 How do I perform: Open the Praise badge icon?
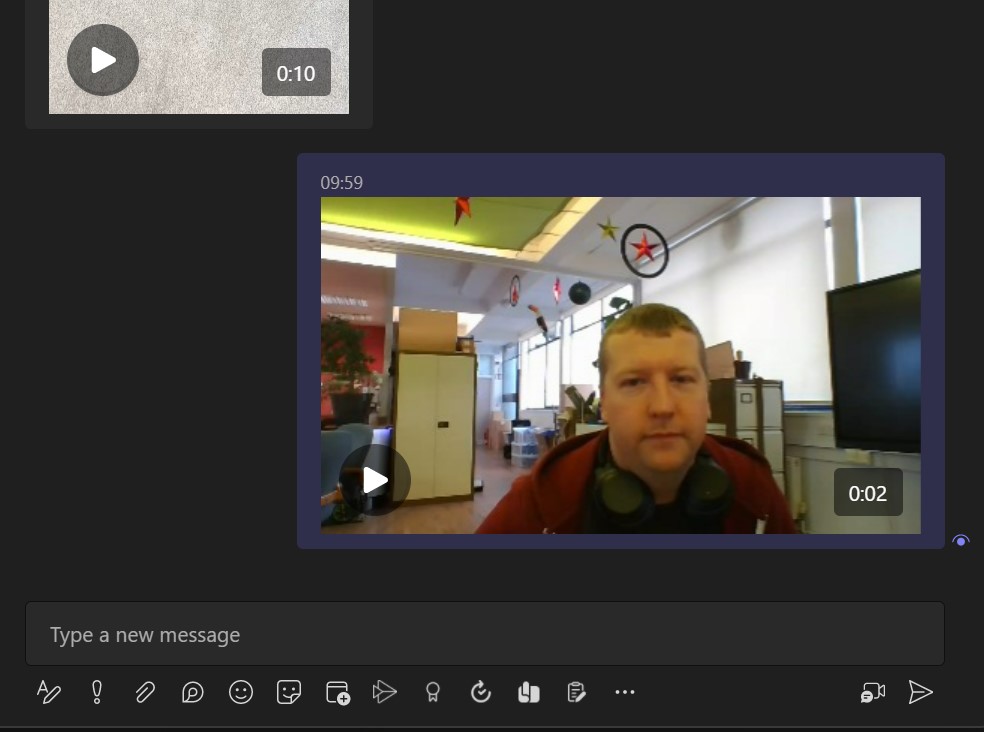pyautogui.click(x=432, y=692)
